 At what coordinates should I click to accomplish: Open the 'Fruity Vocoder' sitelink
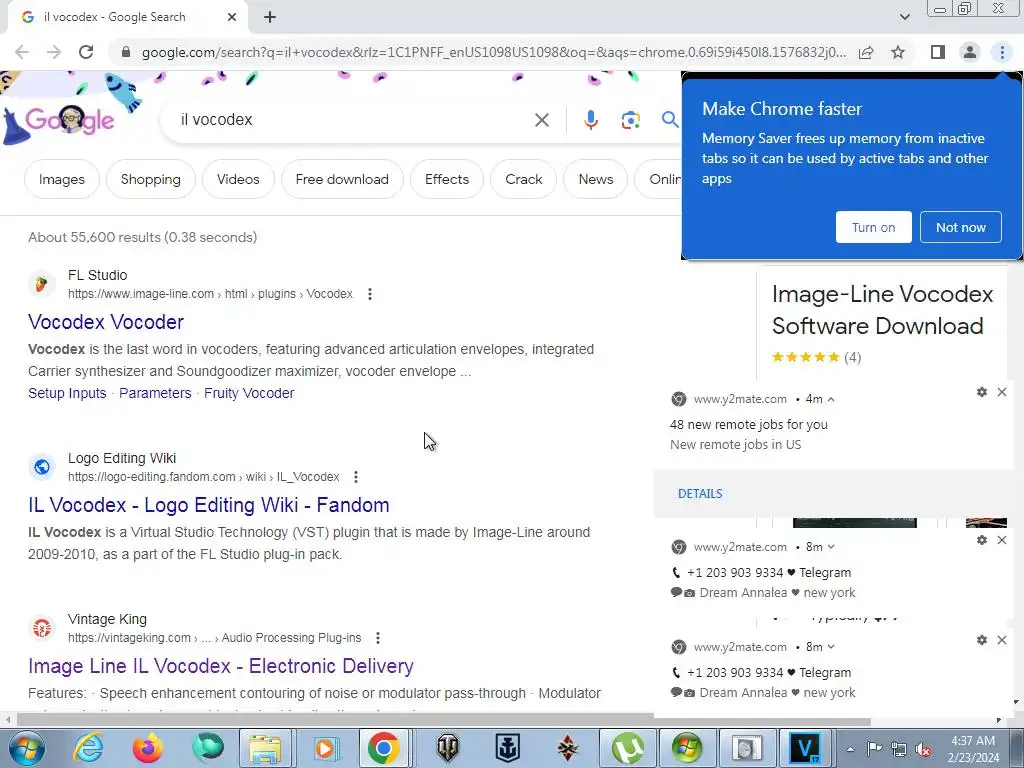point(249,393)
